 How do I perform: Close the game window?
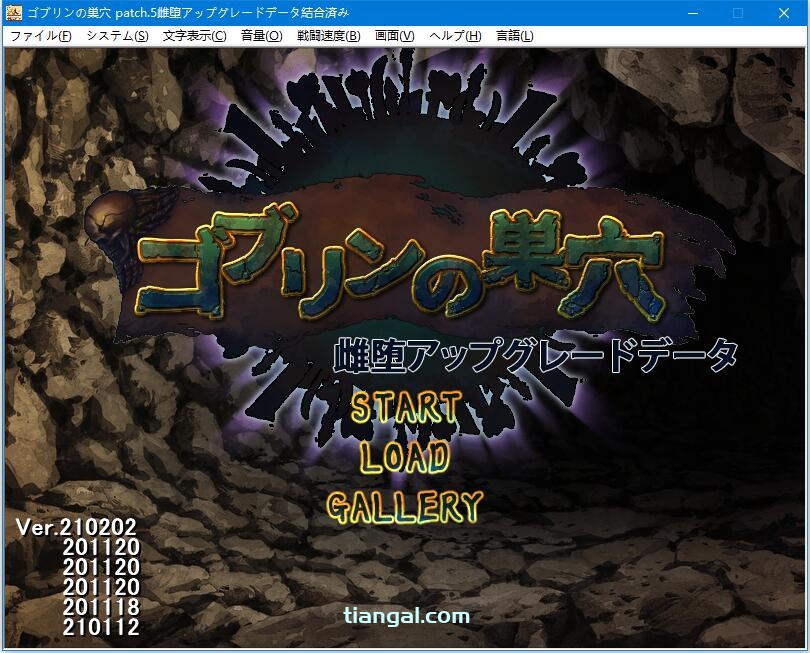pyautogui.click(x=783, y=13)
